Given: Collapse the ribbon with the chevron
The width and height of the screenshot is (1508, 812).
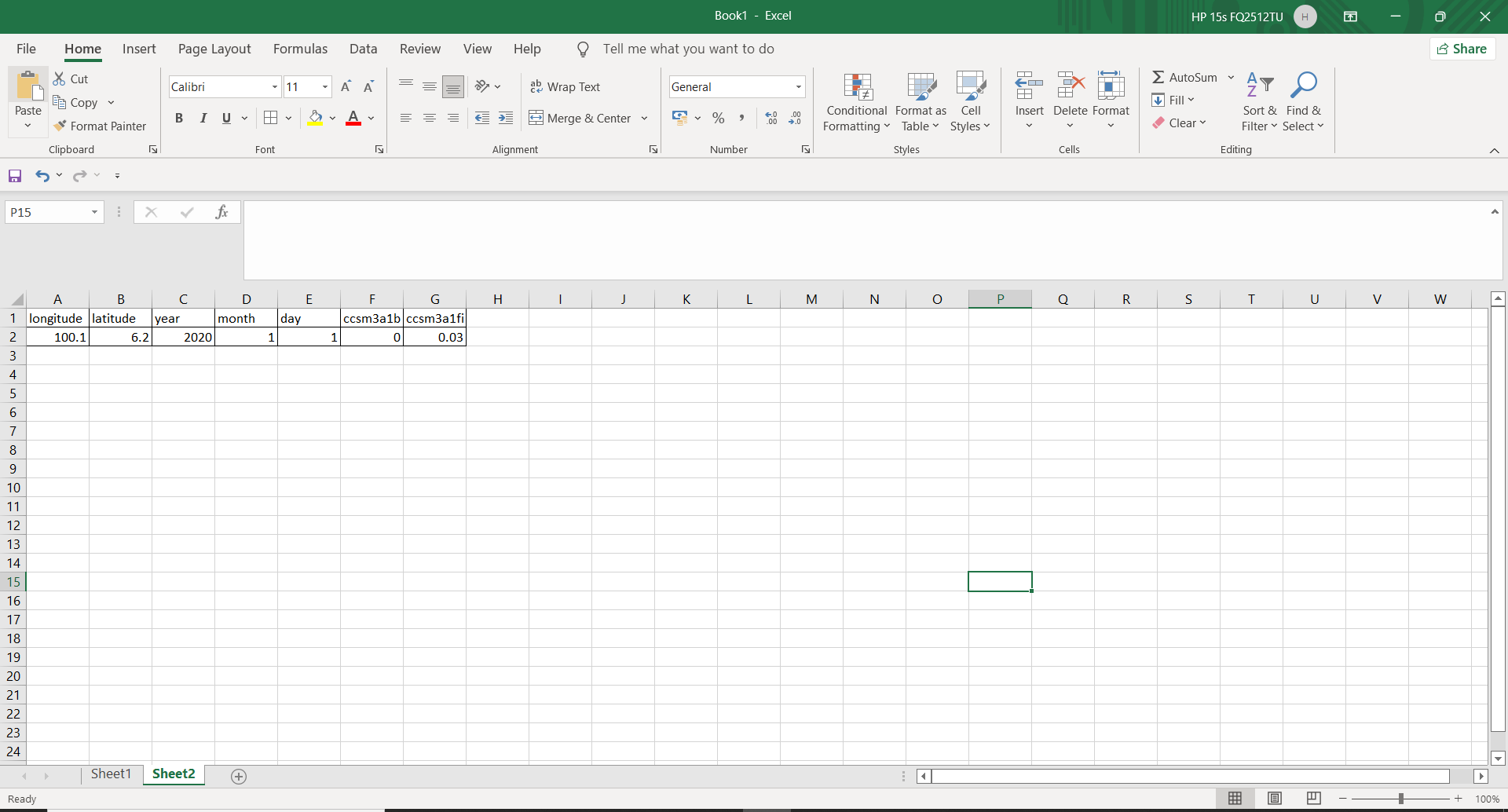Looking at the screenshot, I should coord(1494,151).
